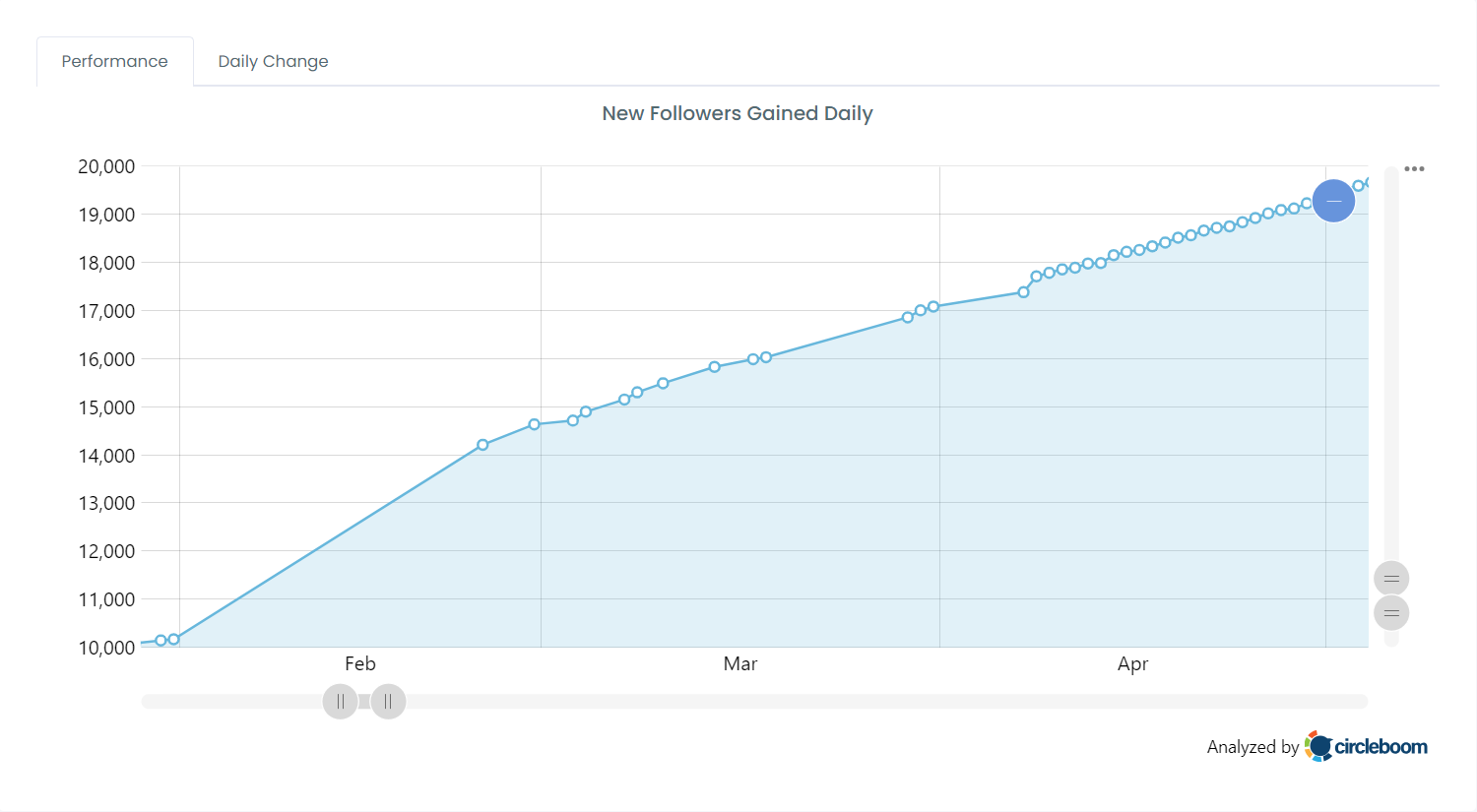Open the chart options menu (three dots)

[x=1415, y=168]
